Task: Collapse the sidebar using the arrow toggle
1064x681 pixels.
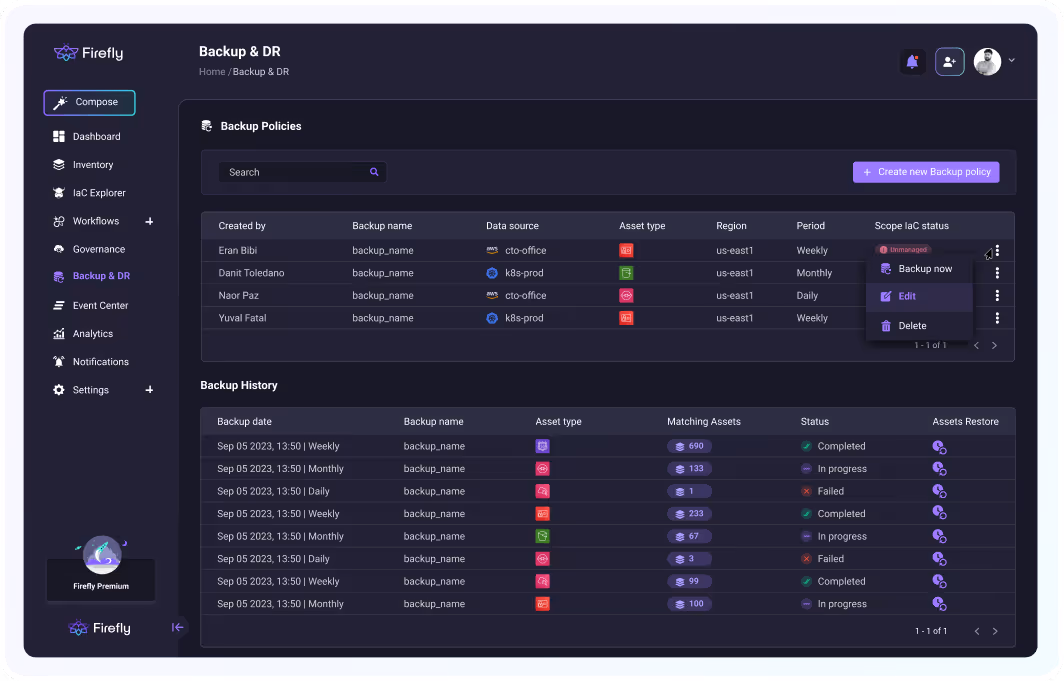Action: (x=178, y=627)
